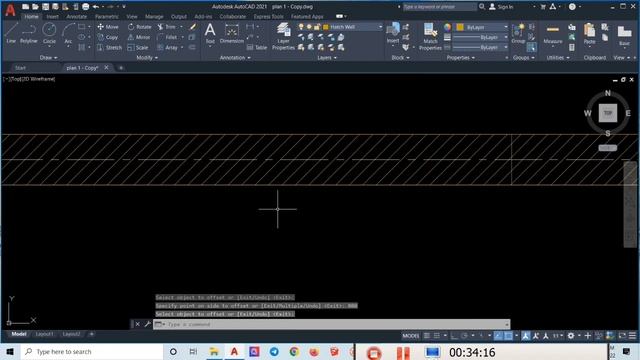
Task: Switch to the Parametric ribbon tab
Action: click(x=107, y=17)
